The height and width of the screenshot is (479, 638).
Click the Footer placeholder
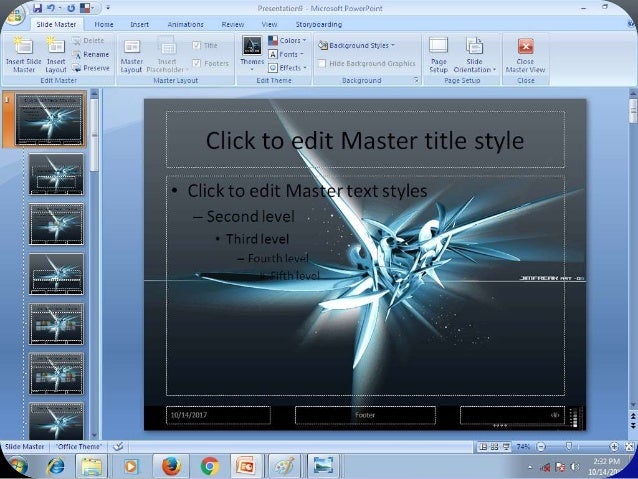tap(365, 415)
